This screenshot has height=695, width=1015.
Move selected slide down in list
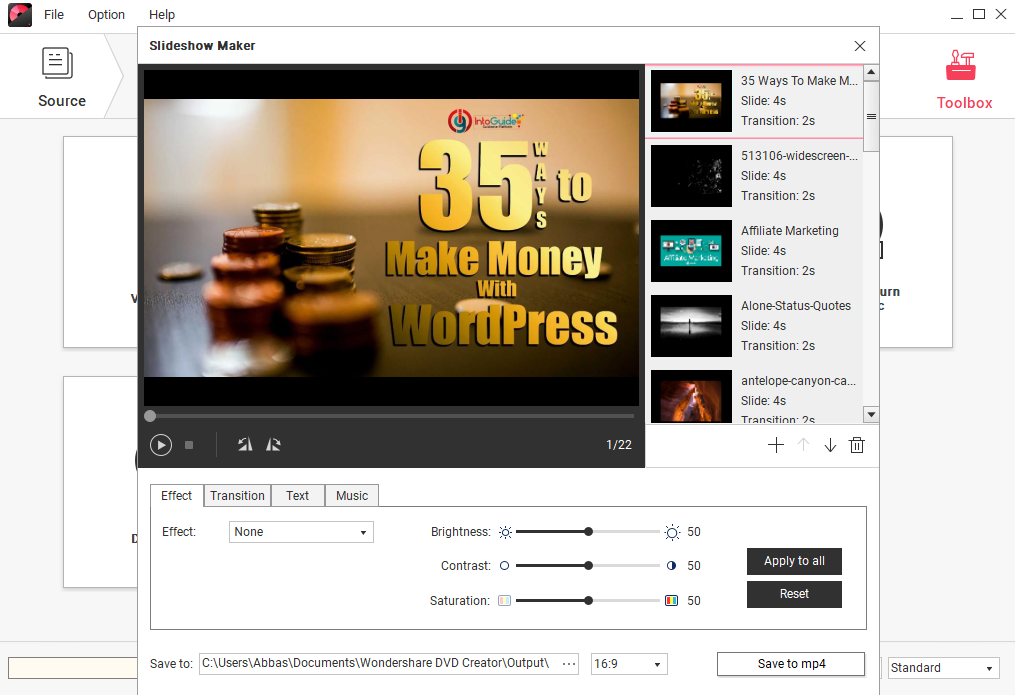(x=830, y=445)
